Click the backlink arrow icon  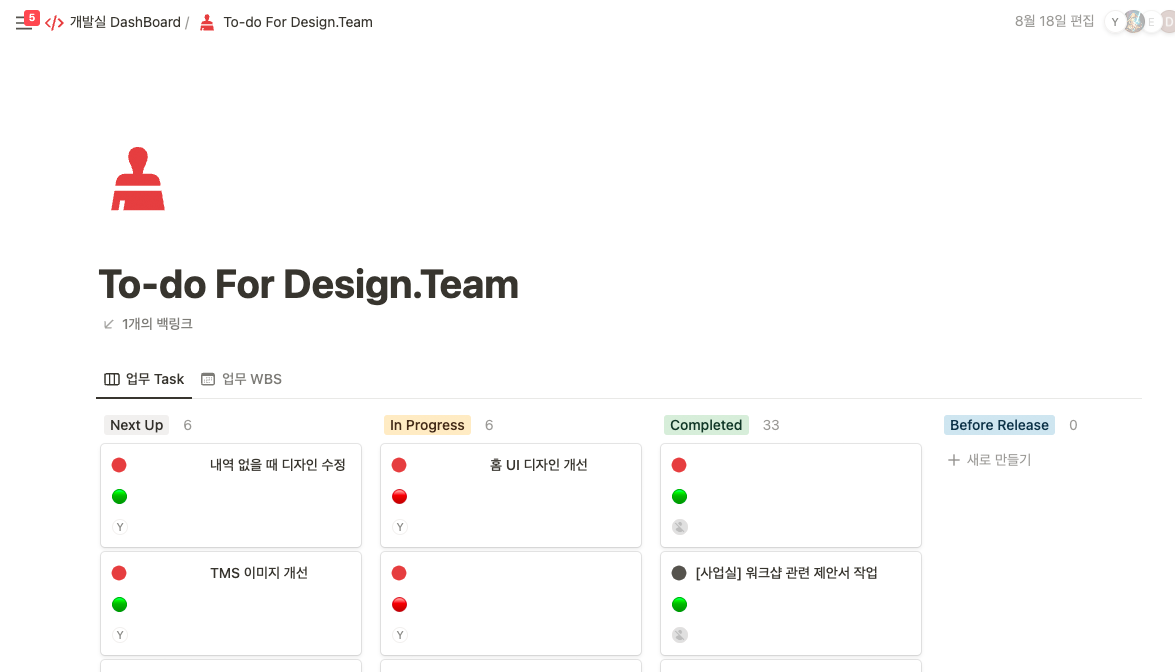[109, 324]
